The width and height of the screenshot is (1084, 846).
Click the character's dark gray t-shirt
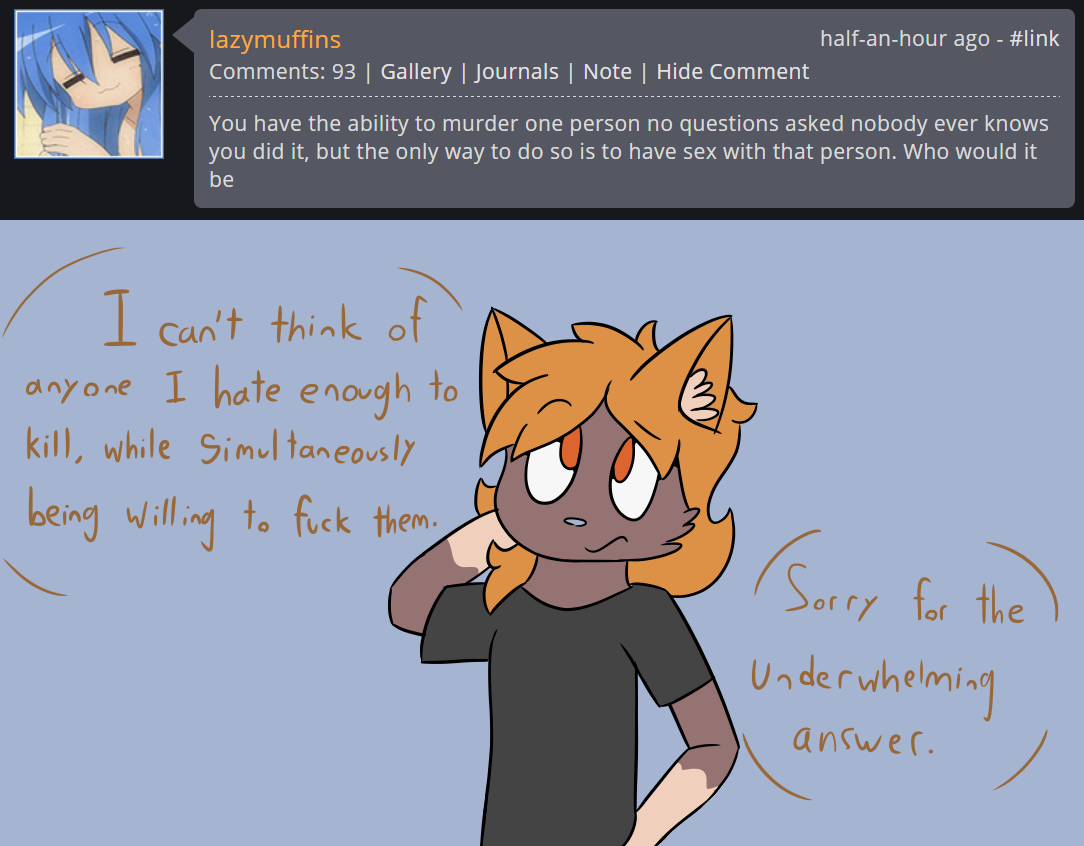[x=563, y=712]
